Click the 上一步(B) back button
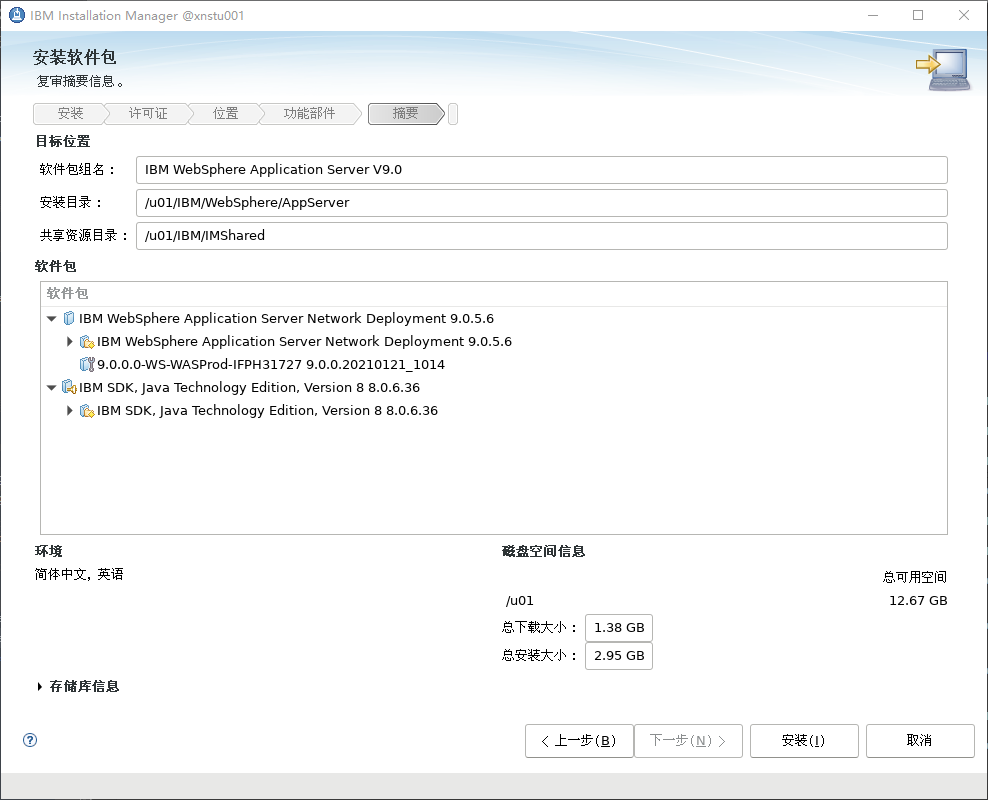Image resolution: width=988 pixels, height=800 pixels. pyautogui.click(x=579, y=741)
